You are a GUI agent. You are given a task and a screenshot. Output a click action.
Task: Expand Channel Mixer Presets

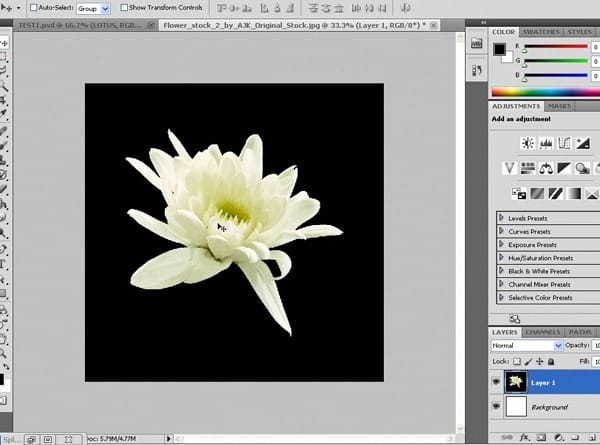[501, 284]
